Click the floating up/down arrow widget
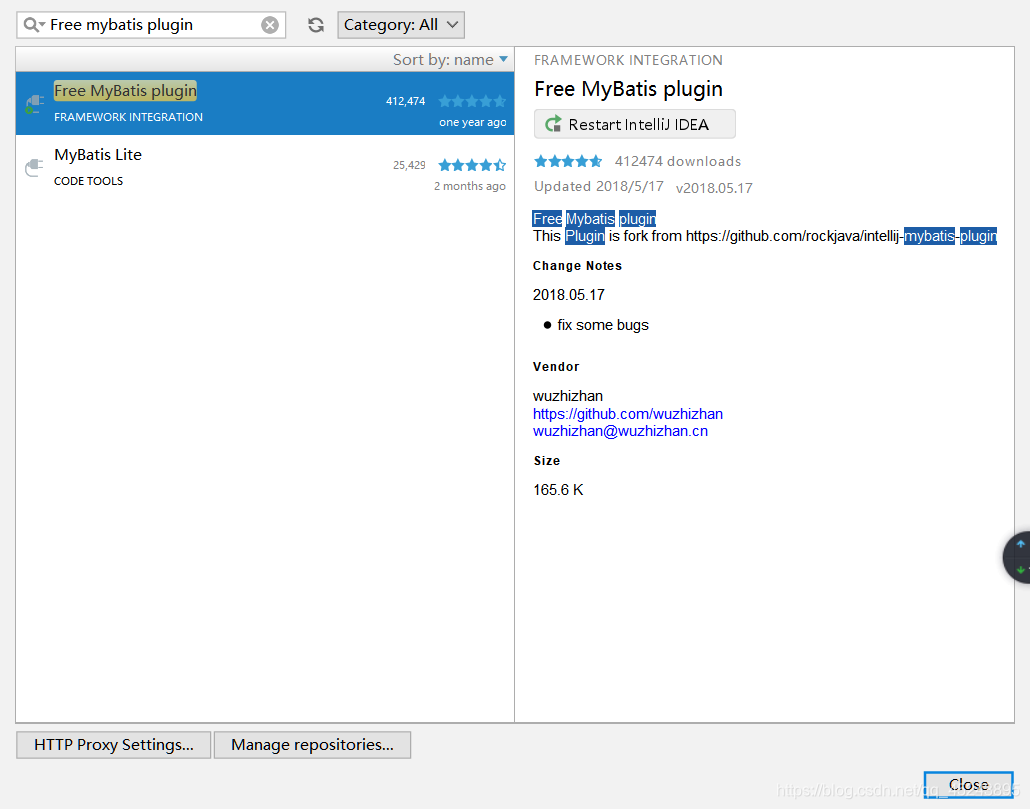The width and height of the screenshot is (1030, 809). 1017,557
